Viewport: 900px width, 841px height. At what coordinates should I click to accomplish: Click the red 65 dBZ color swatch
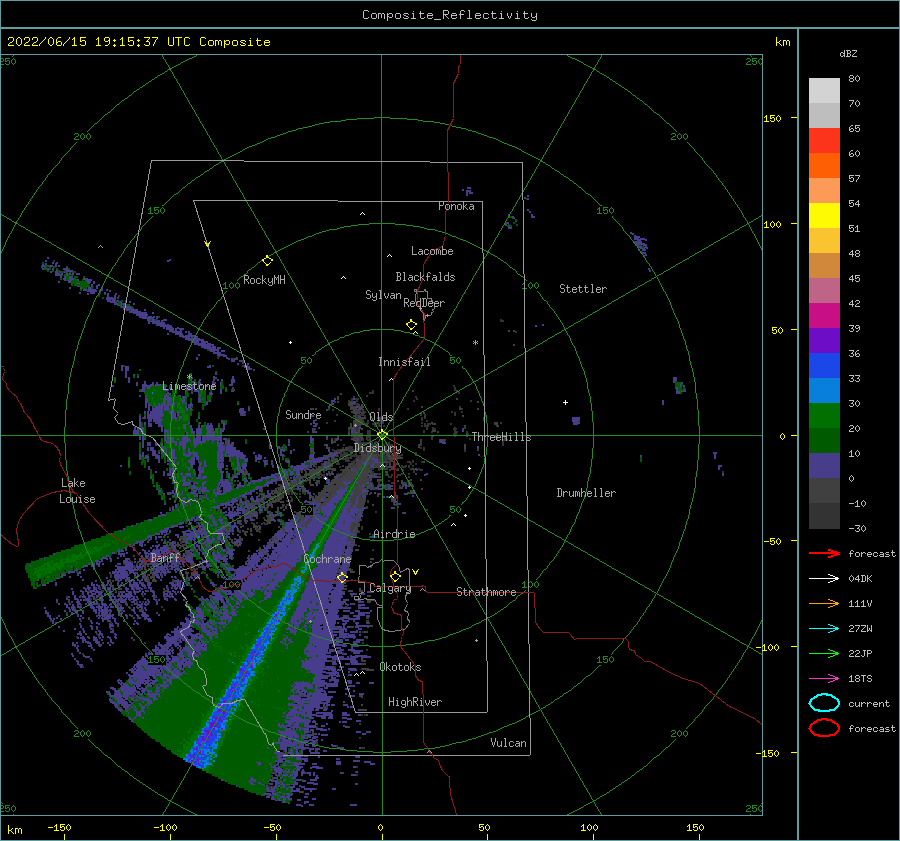click(824, 140)
